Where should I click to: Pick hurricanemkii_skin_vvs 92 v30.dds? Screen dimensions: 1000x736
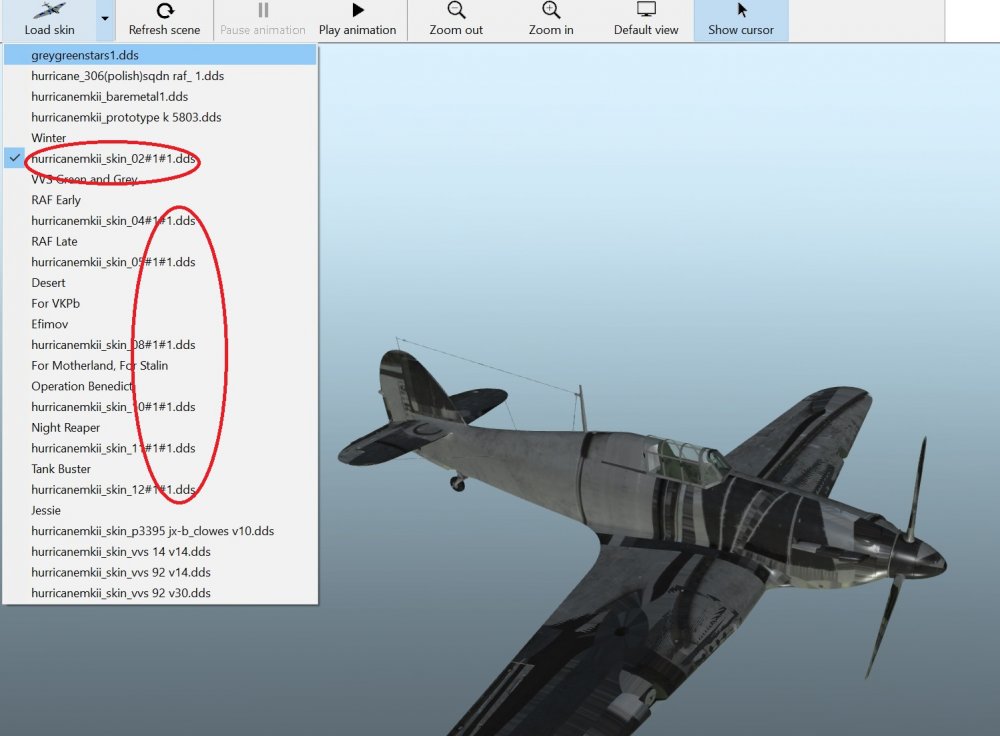pos(160,593)
